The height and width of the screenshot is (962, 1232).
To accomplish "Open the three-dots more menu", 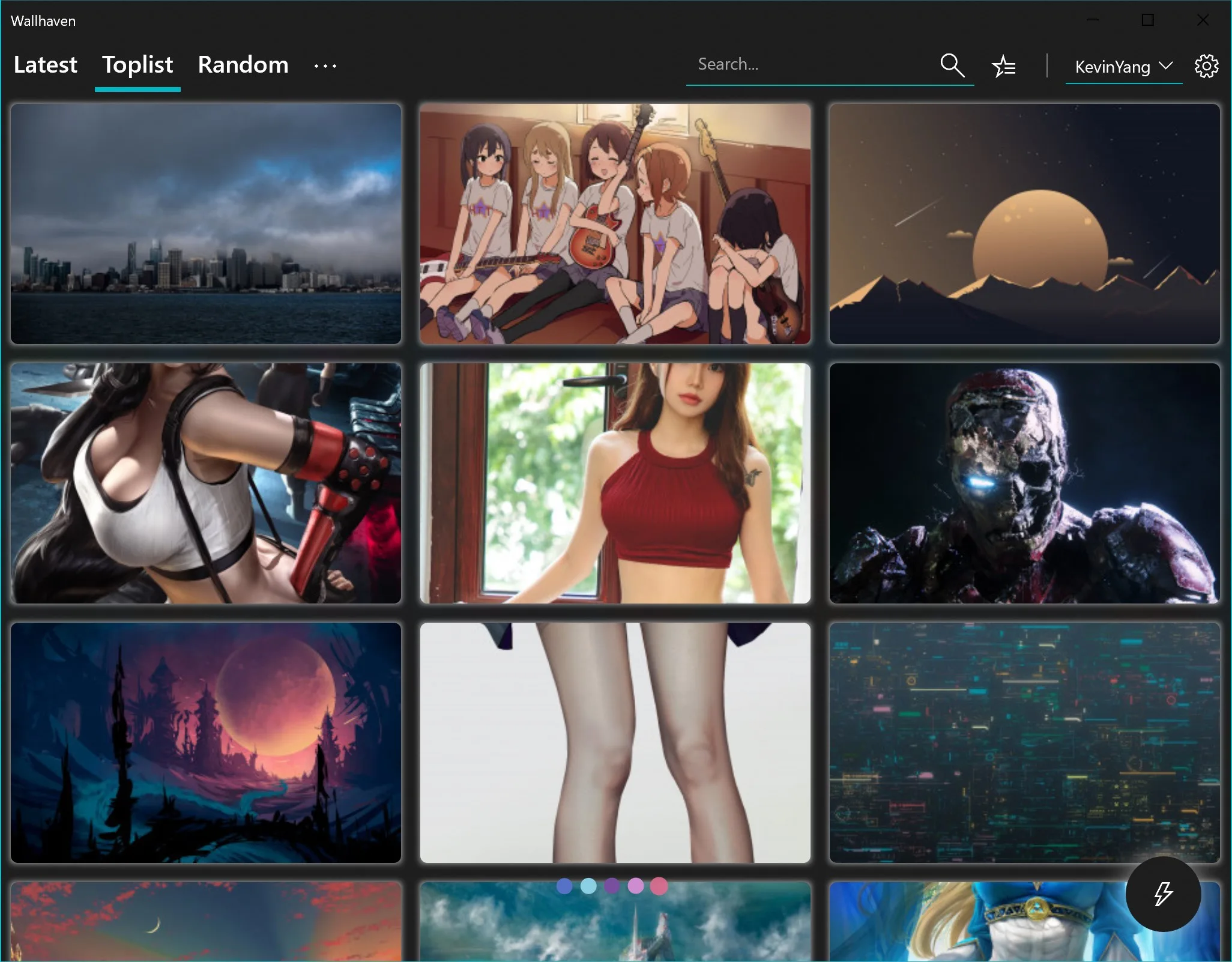I will (x=325, y=65).
